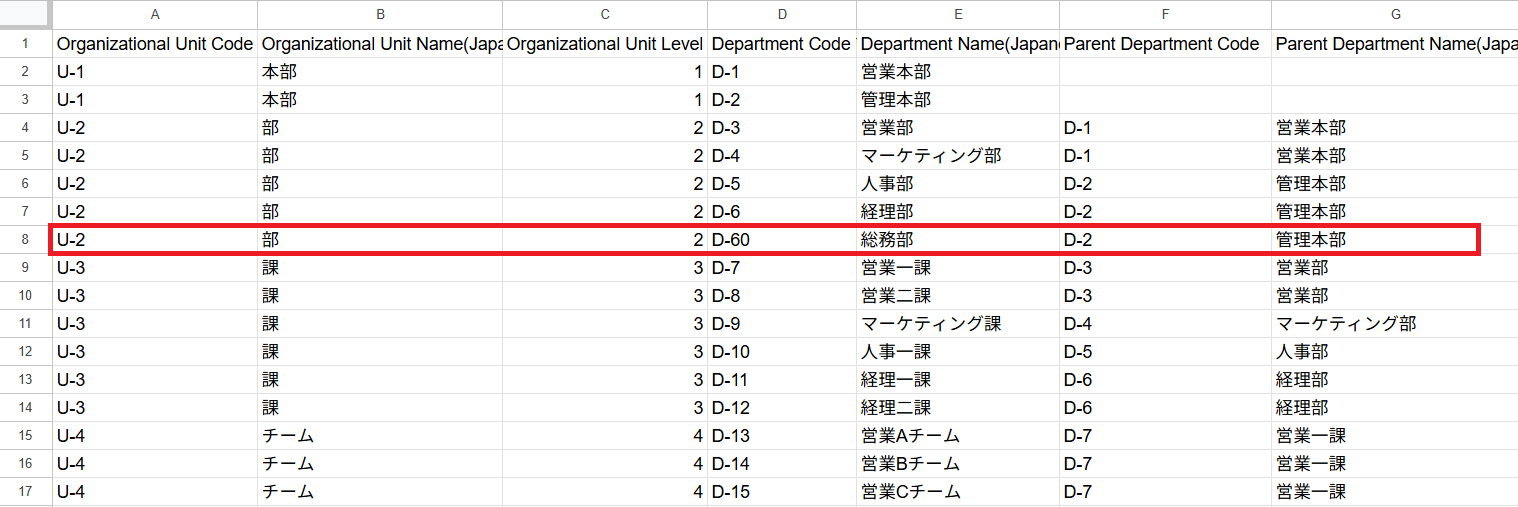Select the row 8 header
Image resolution: width=1518 pixels, height=507 pixels.
coord(26,240)
